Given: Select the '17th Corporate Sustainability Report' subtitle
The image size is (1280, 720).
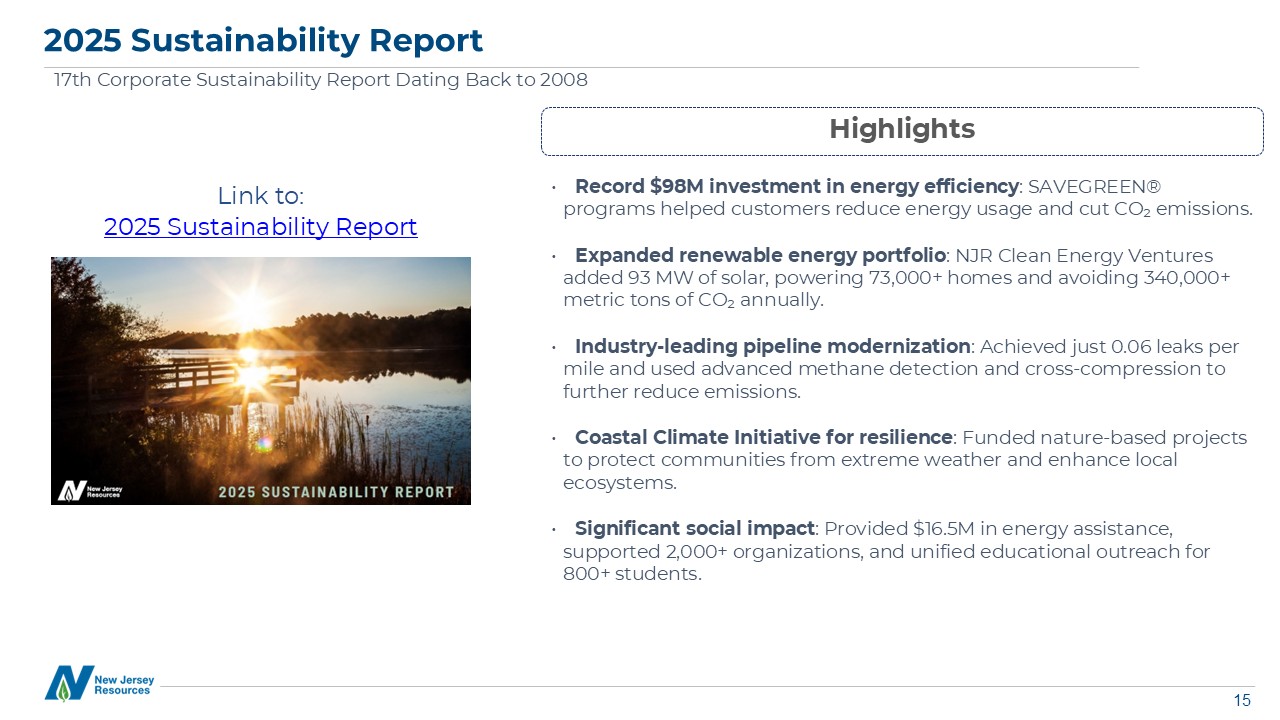Looking at the screenshot, I should tap(320, 80).
